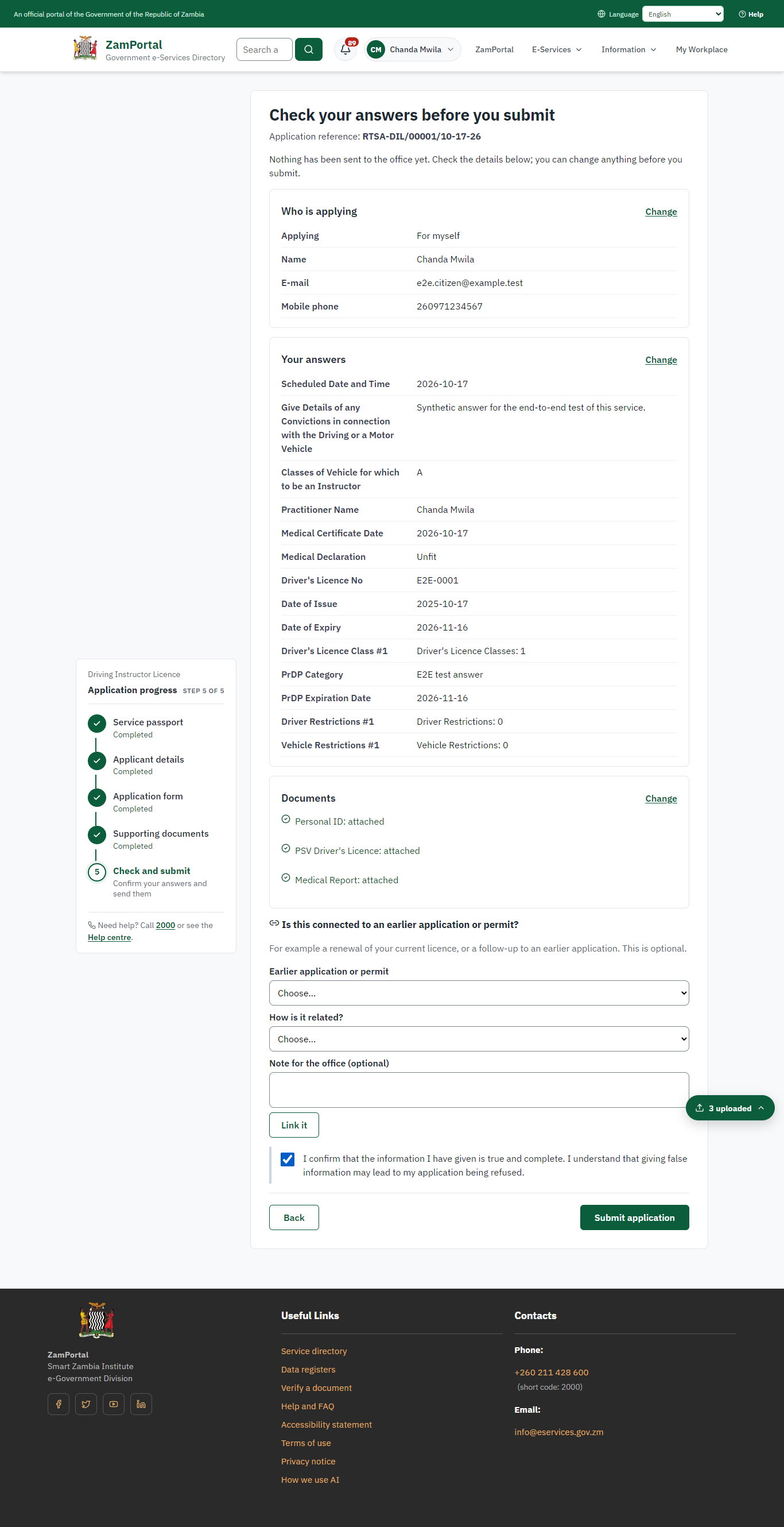Open Data registers footer link
The image size is (784, 1527).
point(308,1369)
